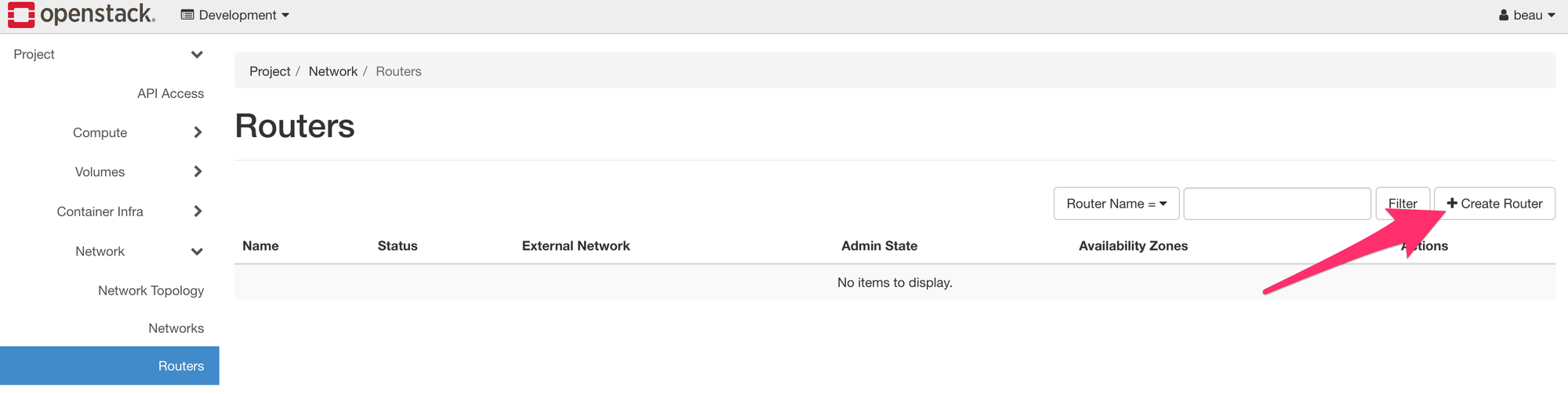This screenshot has width=1568, height=394.
Task: Expand the Compute section chevron
Action: (198, 132)
